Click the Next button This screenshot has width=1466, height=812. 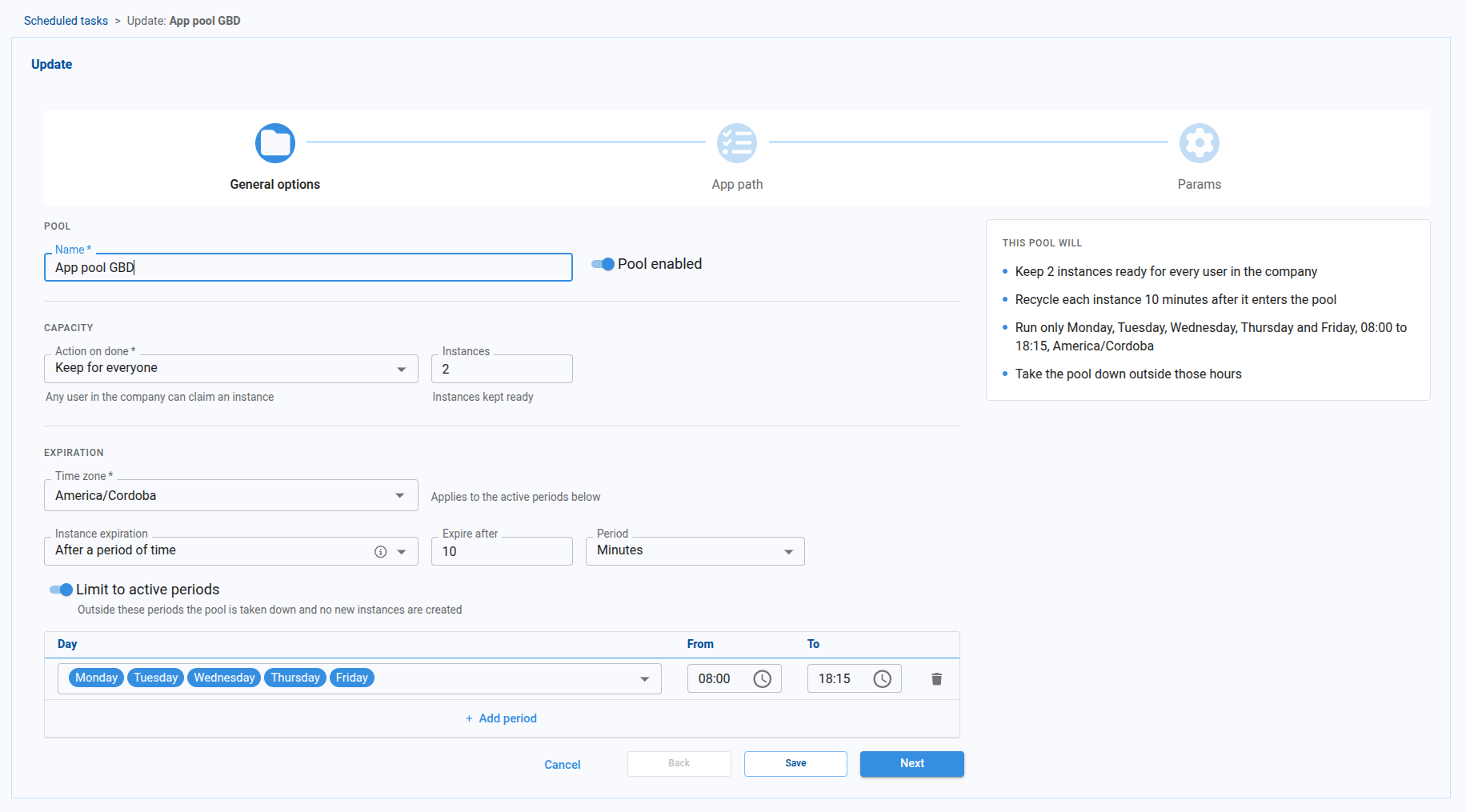[912, 764]
